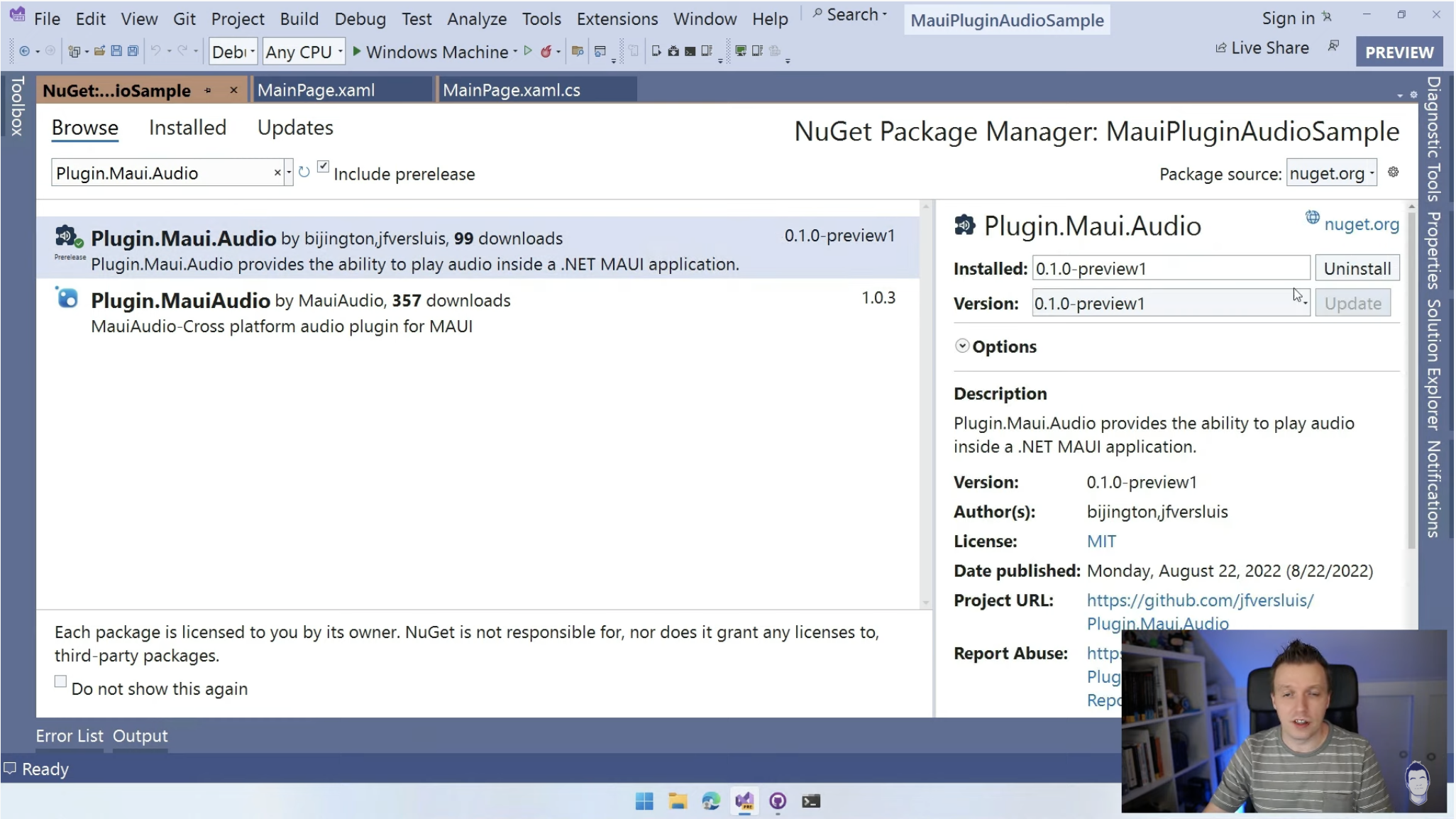1456x819 pixels.
Task: Select the Plugin.Maui.Audio package result
Action: [x=478, y=248]
